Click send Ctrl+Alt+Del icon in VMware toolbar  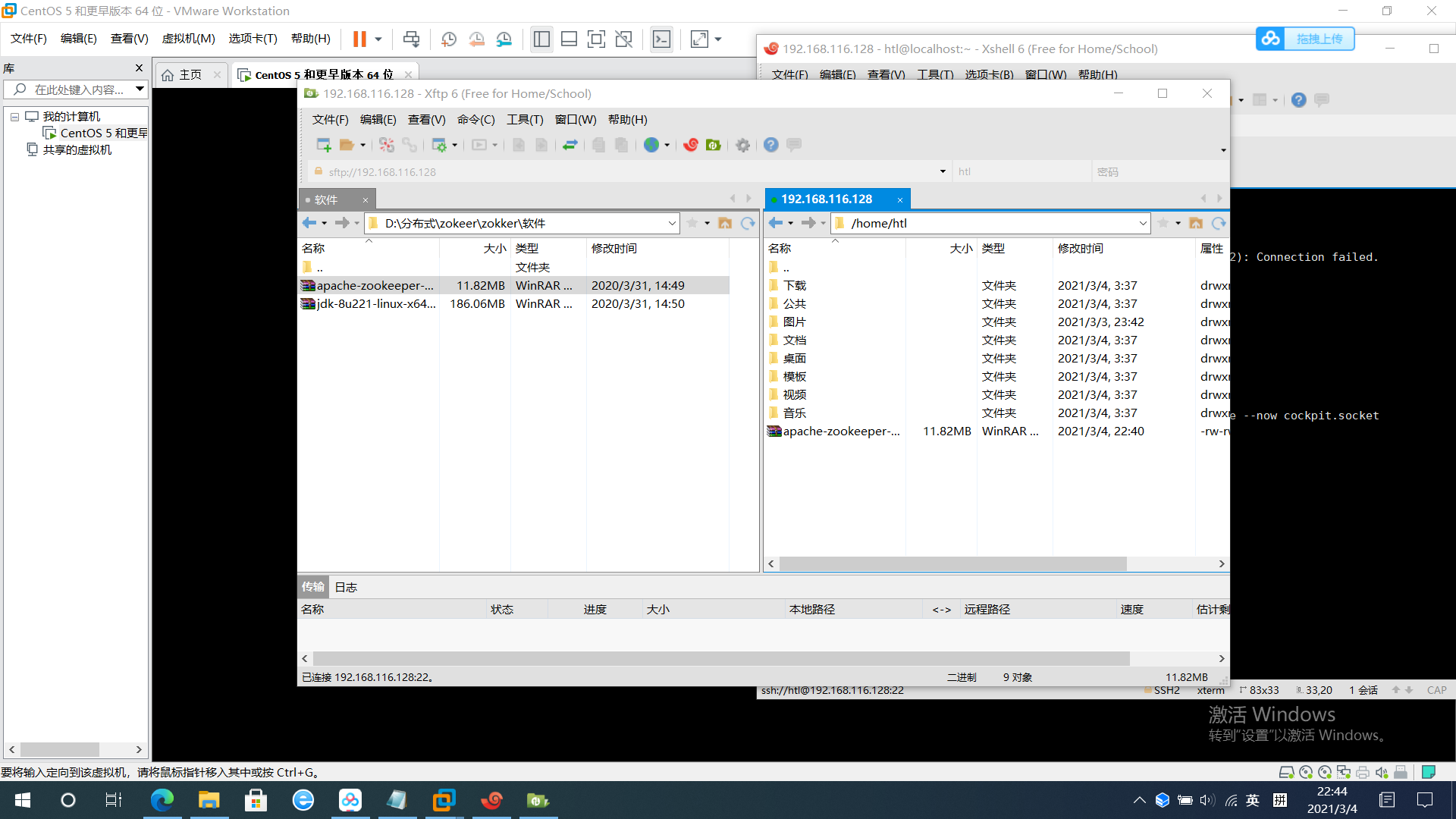pyautogui.click(x=411, y=39)
